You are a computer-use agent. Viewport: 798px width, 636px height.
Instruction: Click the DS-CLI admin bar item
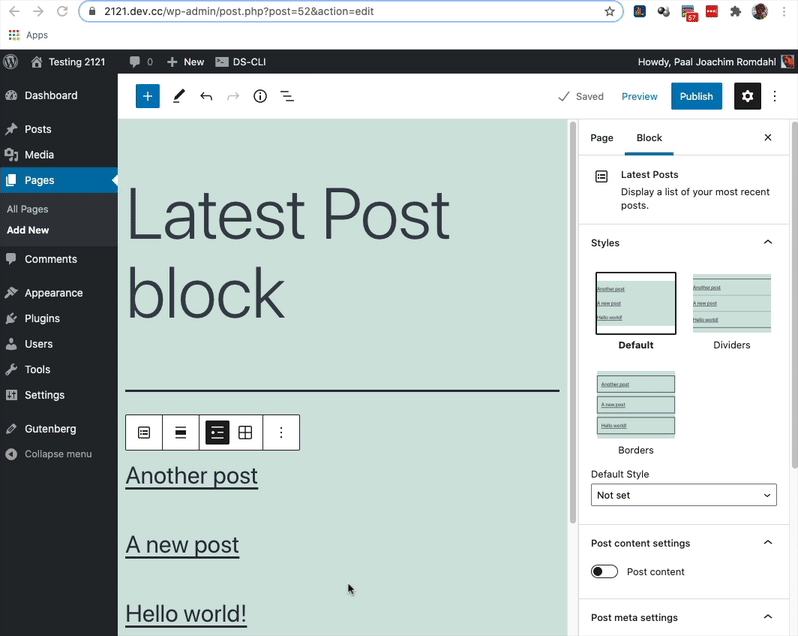240,62
